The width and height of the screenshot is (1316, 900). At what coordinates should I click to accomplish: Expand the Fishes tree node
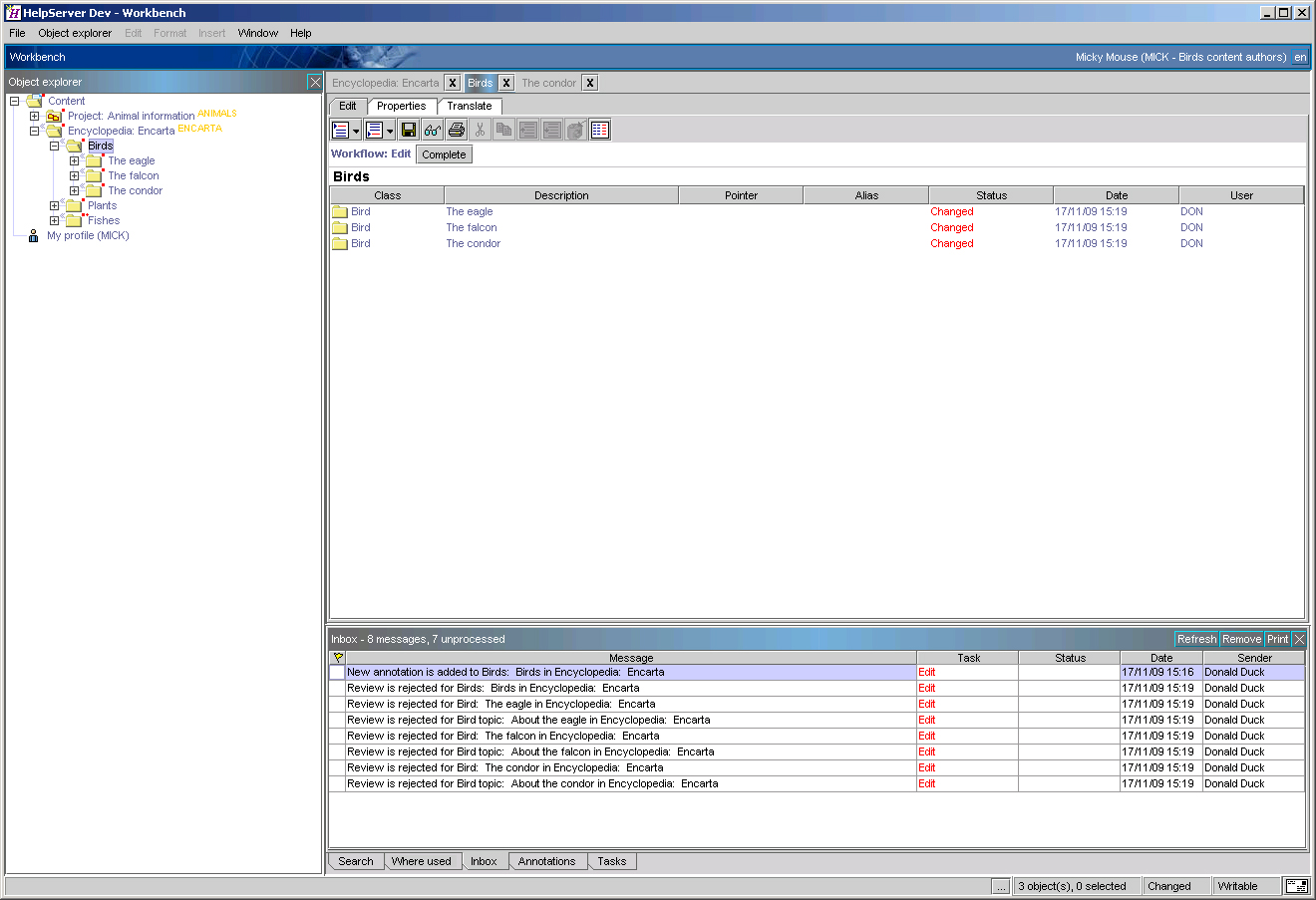54,220
